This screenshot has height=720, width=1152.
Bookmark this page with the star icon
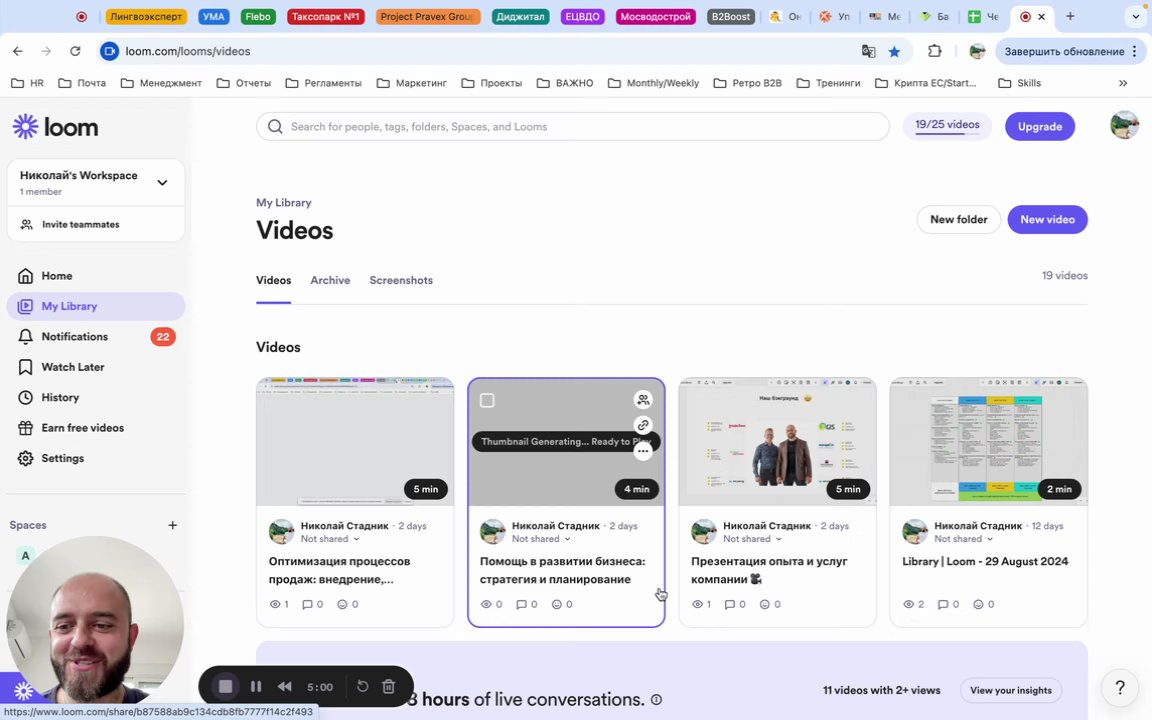(894, 51)
